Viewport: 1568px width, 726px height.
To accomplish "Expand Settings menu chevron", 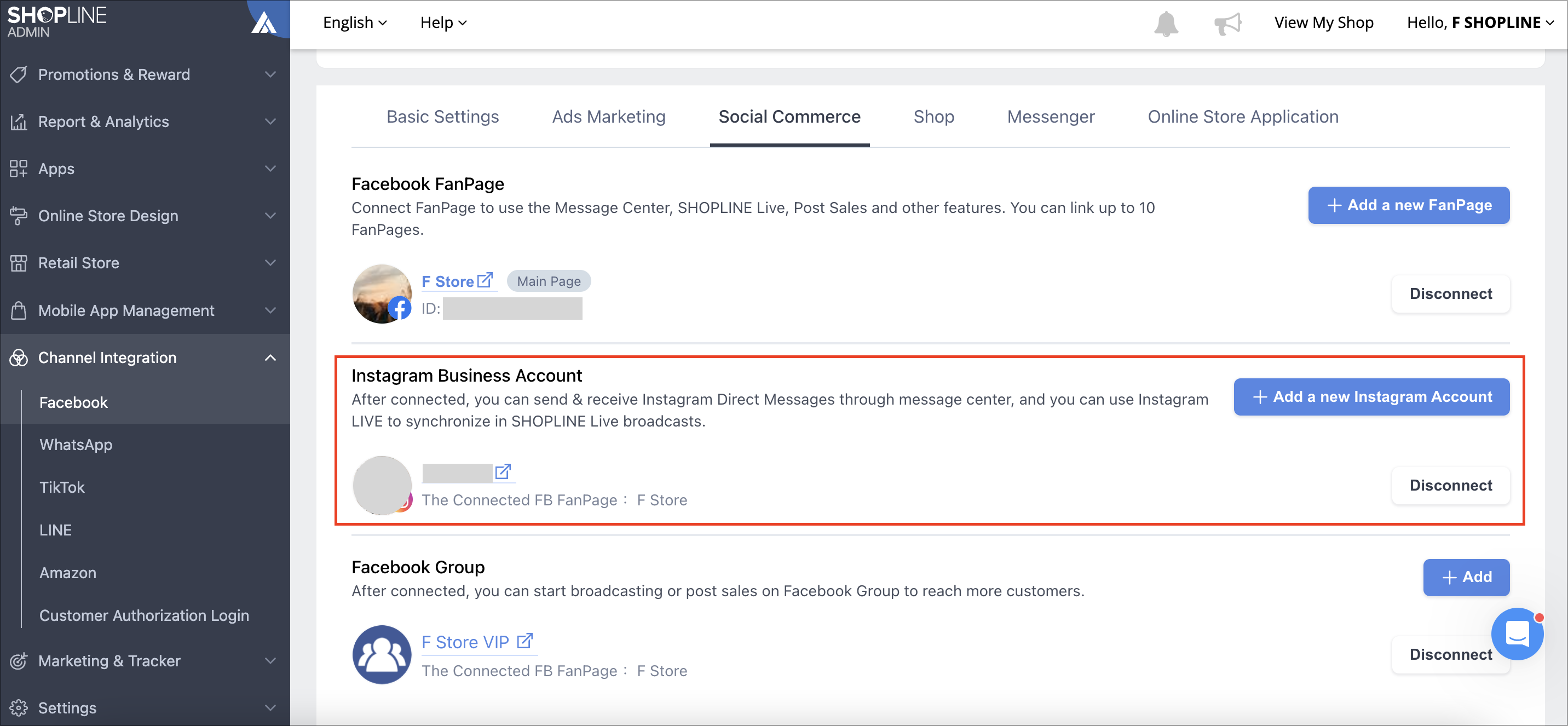I will coord(270,708).
